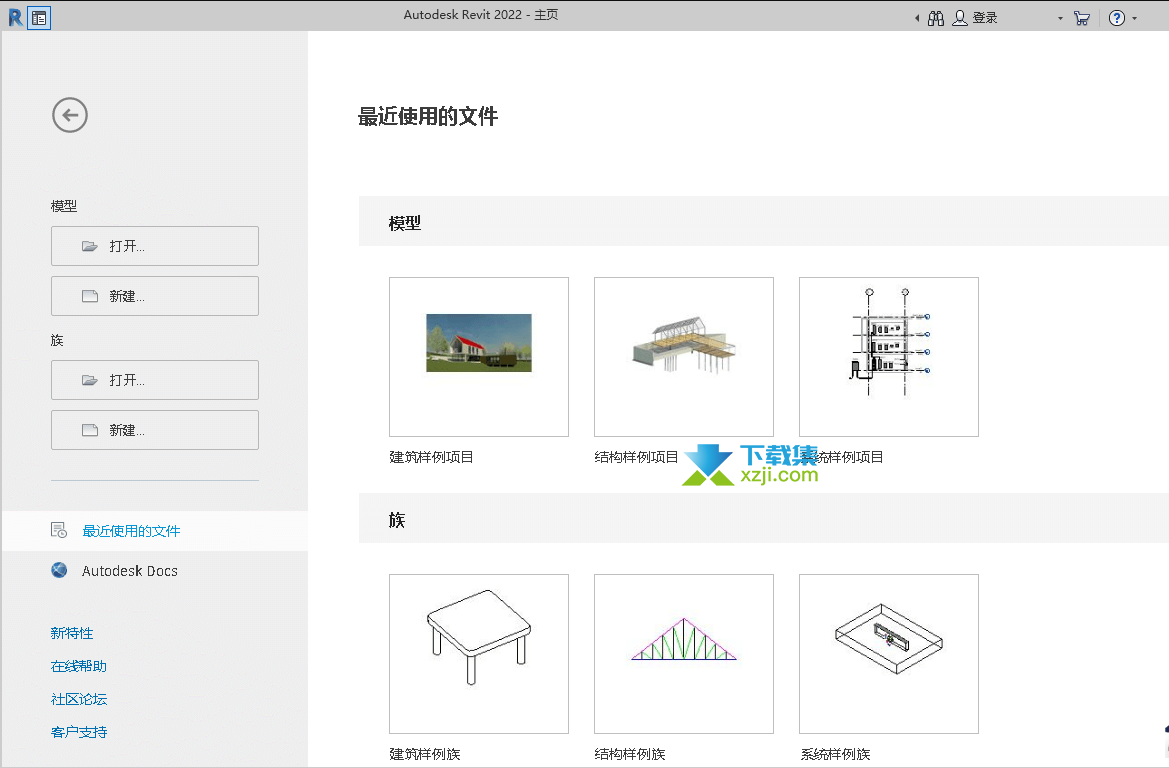
Task: Click 新建 button under 模型
Action: (155, 296)
